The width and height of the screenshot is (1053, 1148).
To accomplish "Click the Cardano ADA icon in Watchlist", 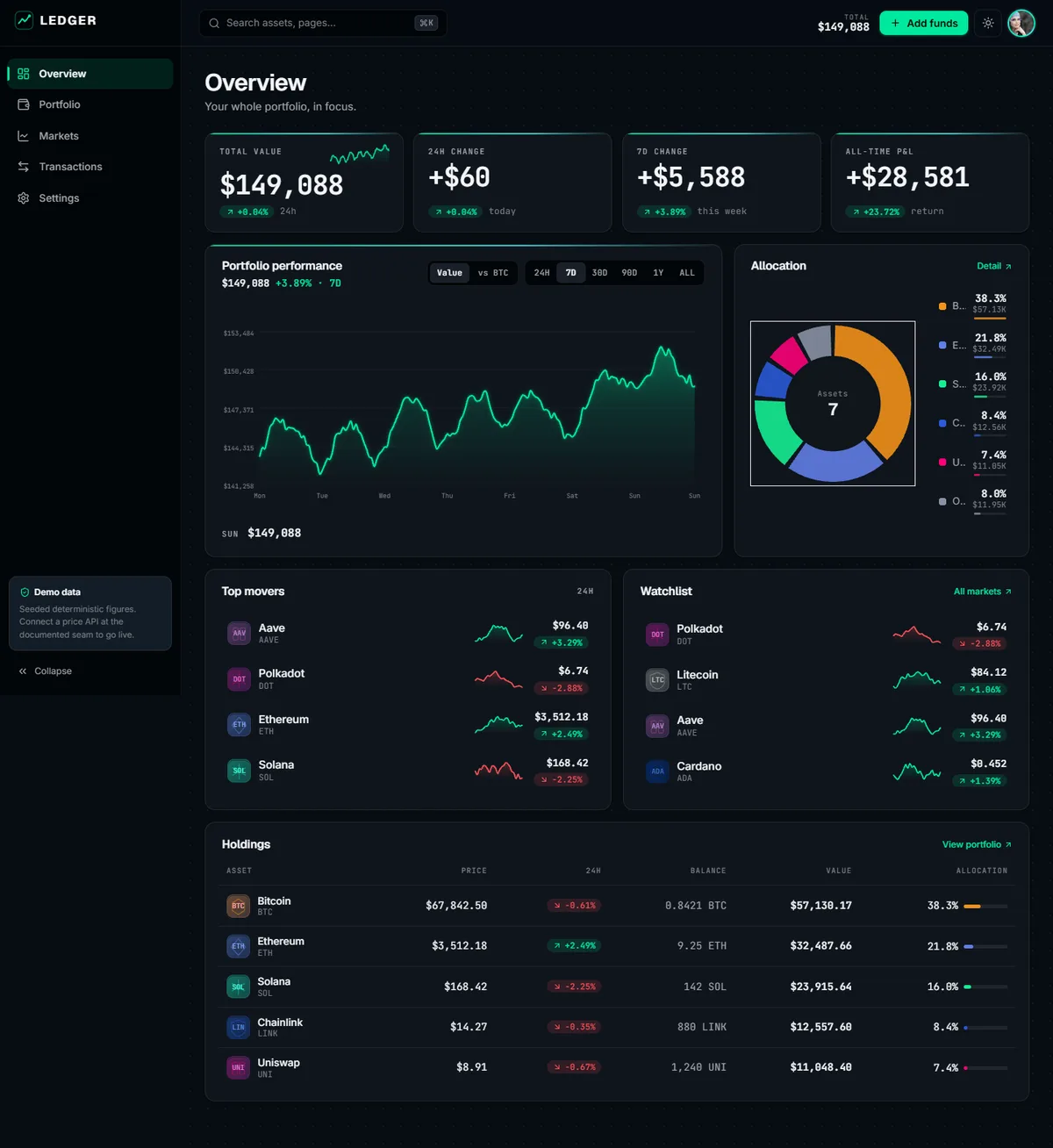I will (x=657, y=771).
